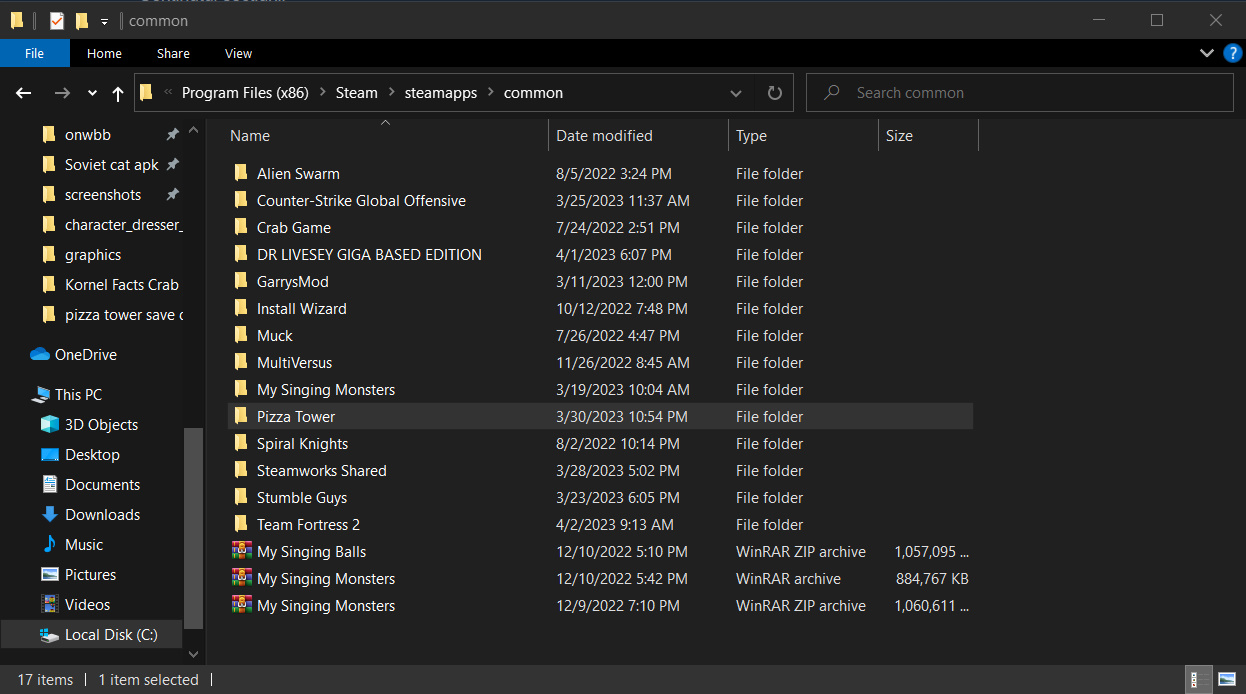Expand the ribbon with the chevron
The height and width of the screenshot is (694, 1246).
(x=1206, y=53)
